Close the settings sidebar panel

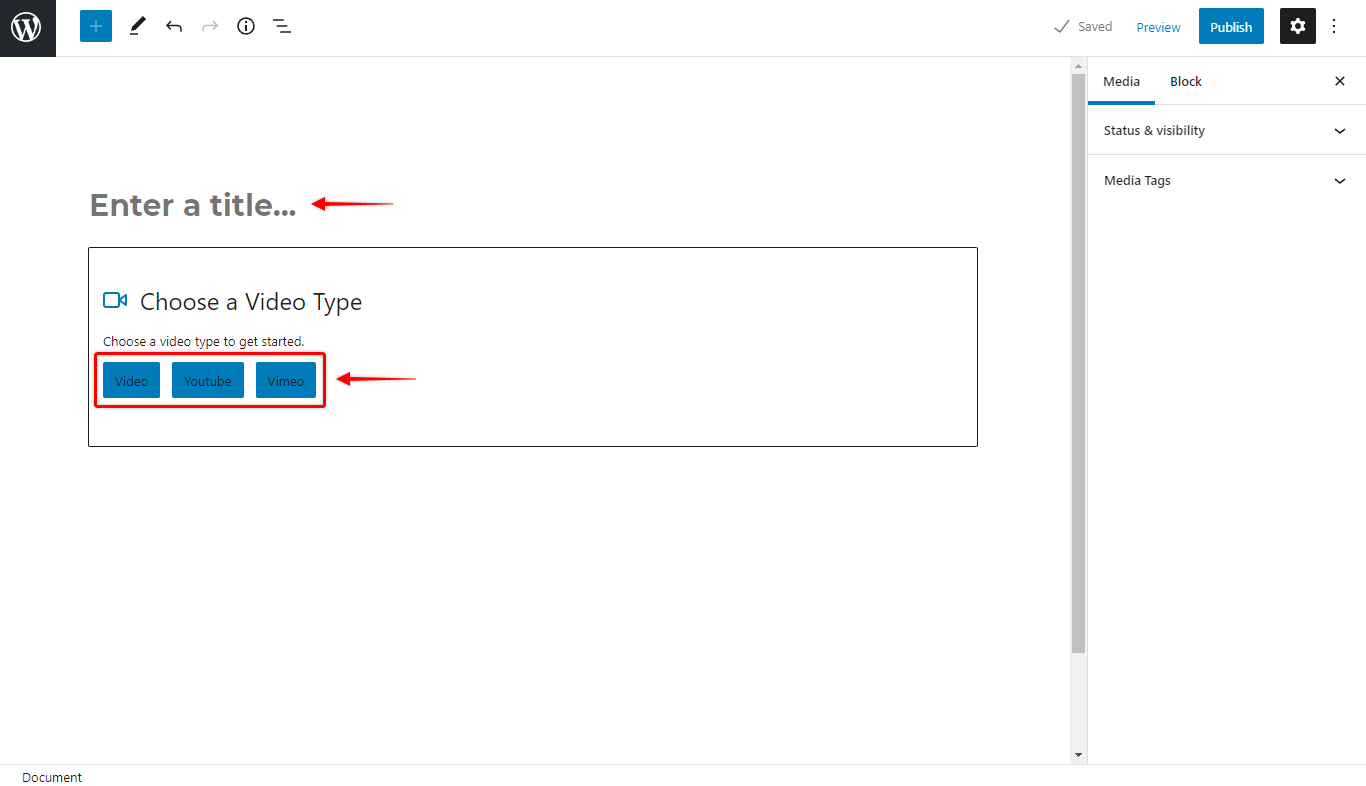(1340, 81)
